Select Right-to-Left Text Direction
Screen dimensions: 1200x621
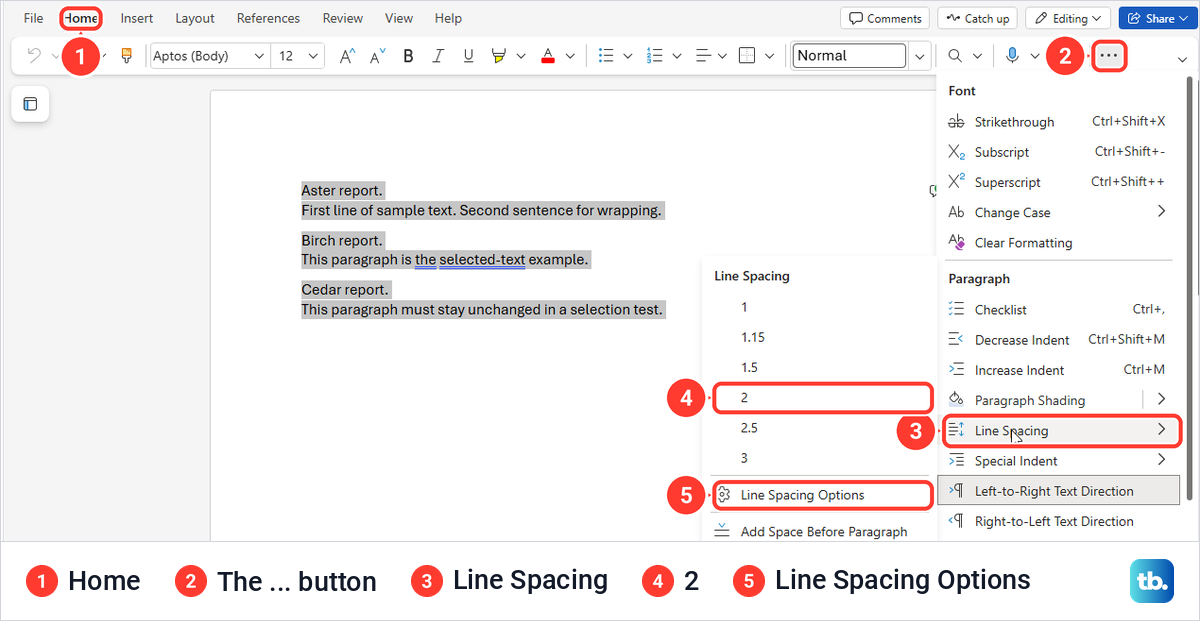[x=1057, y=521]
